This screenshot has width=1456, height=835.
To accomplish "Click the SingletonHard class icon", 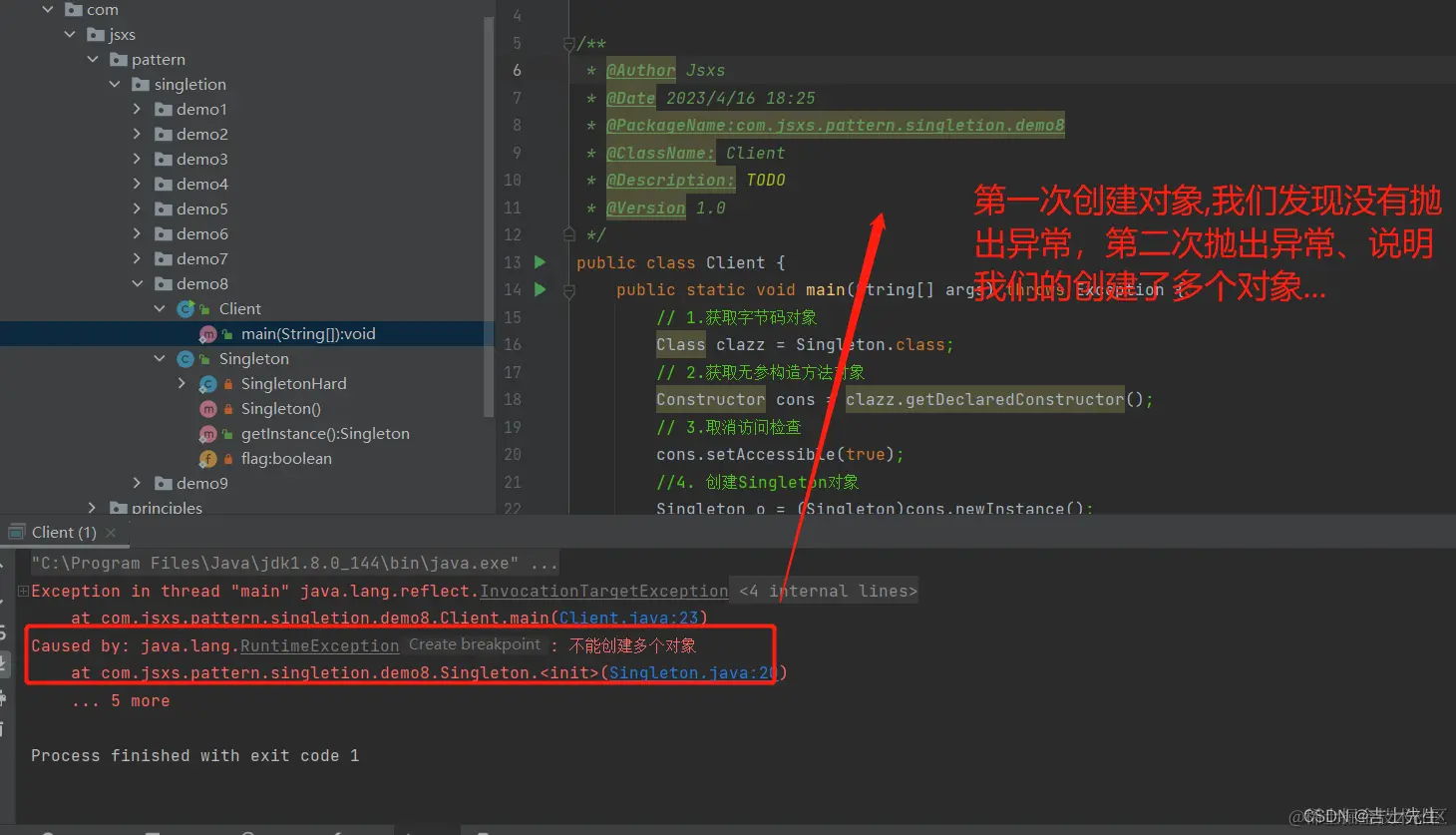I will tap(207, 383).
